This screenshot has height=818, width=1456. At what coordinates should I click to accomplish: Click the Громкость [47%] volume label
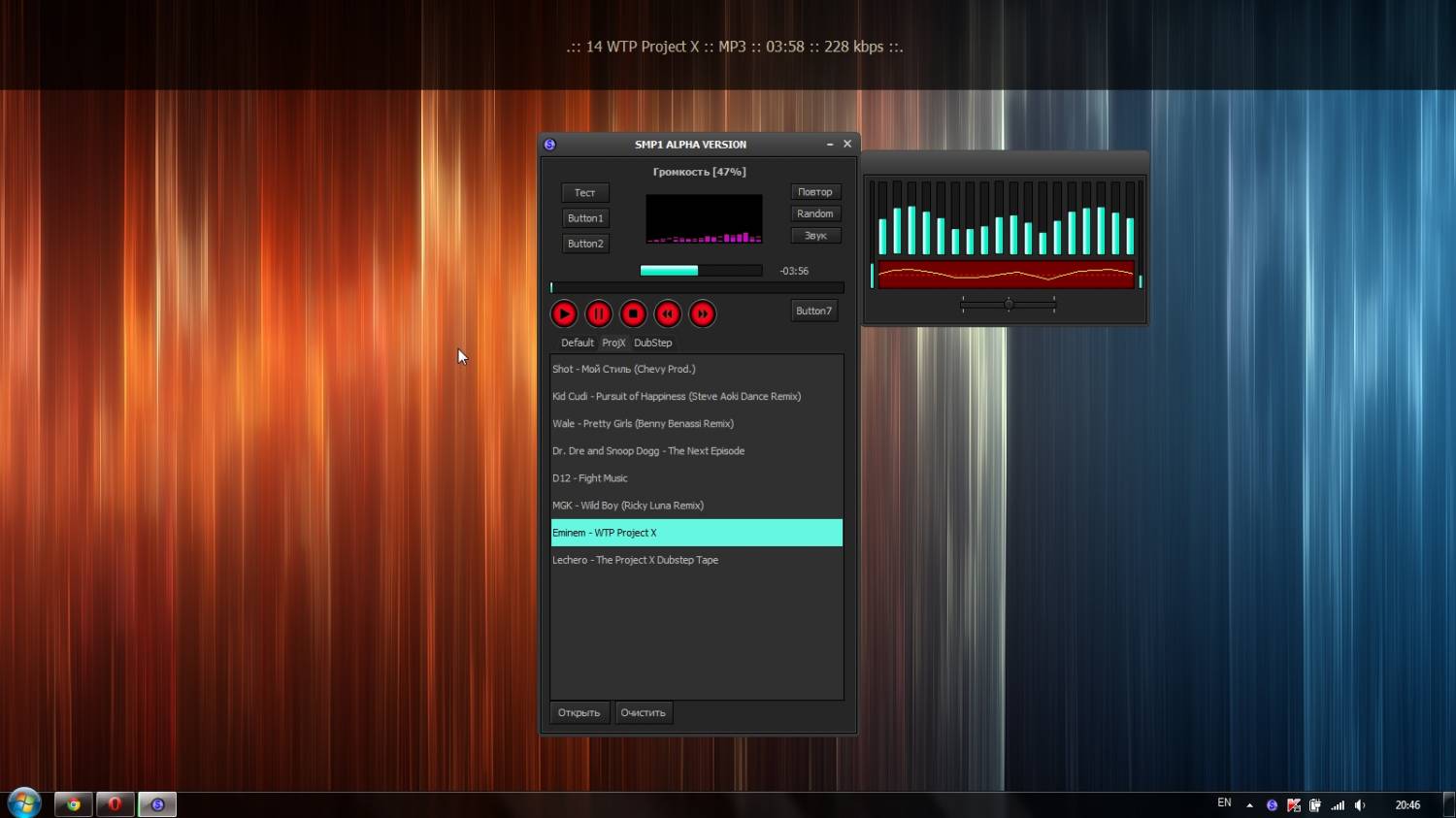(700, 172)
